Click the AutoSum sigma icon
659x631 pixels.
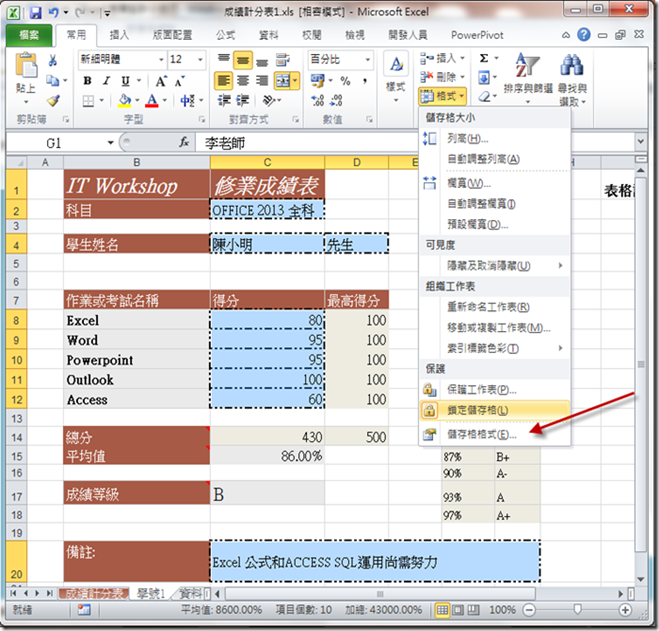(x=484, y=58)
